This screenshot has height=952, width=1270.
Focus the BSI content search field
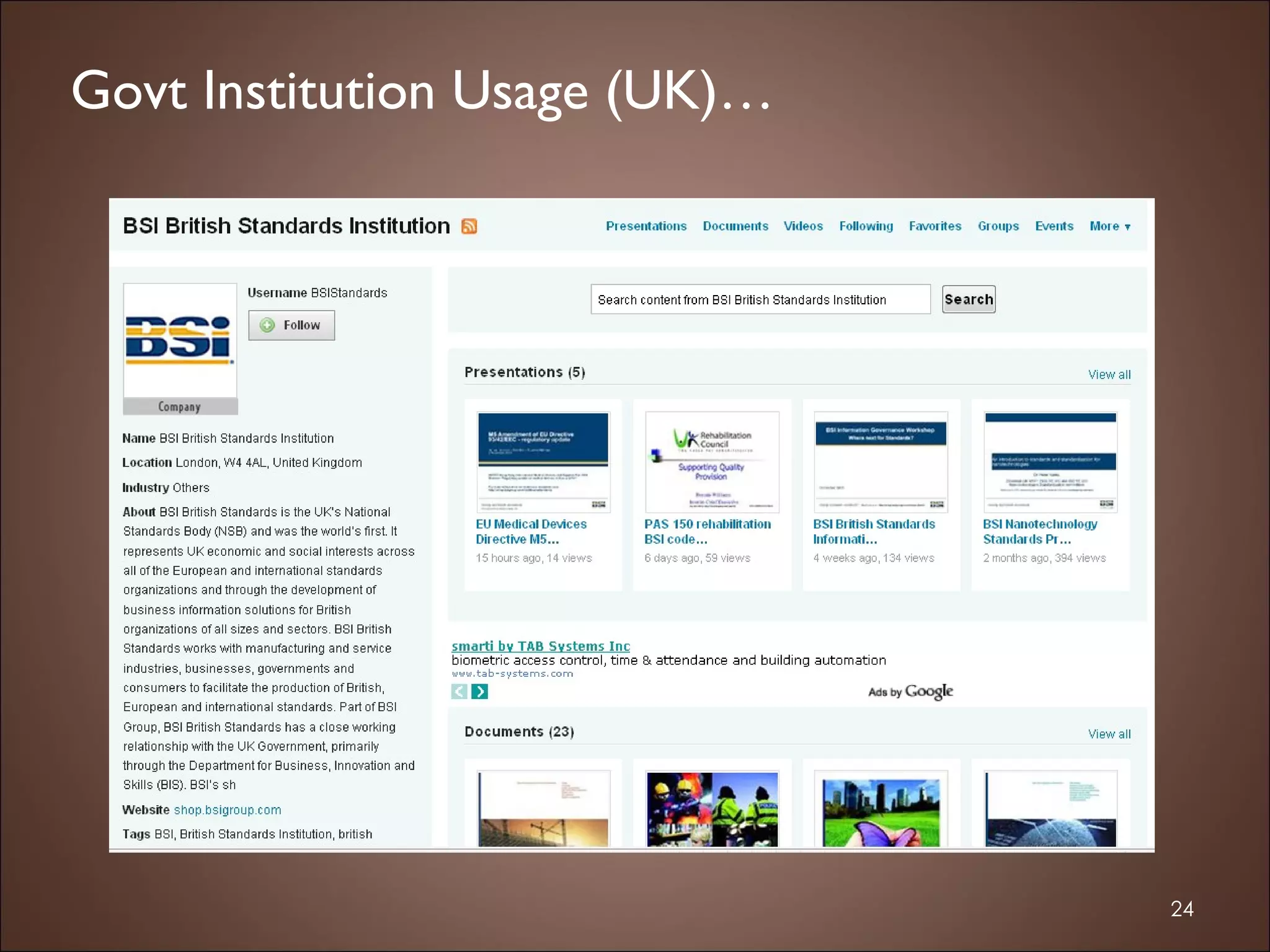pos(760,299)
